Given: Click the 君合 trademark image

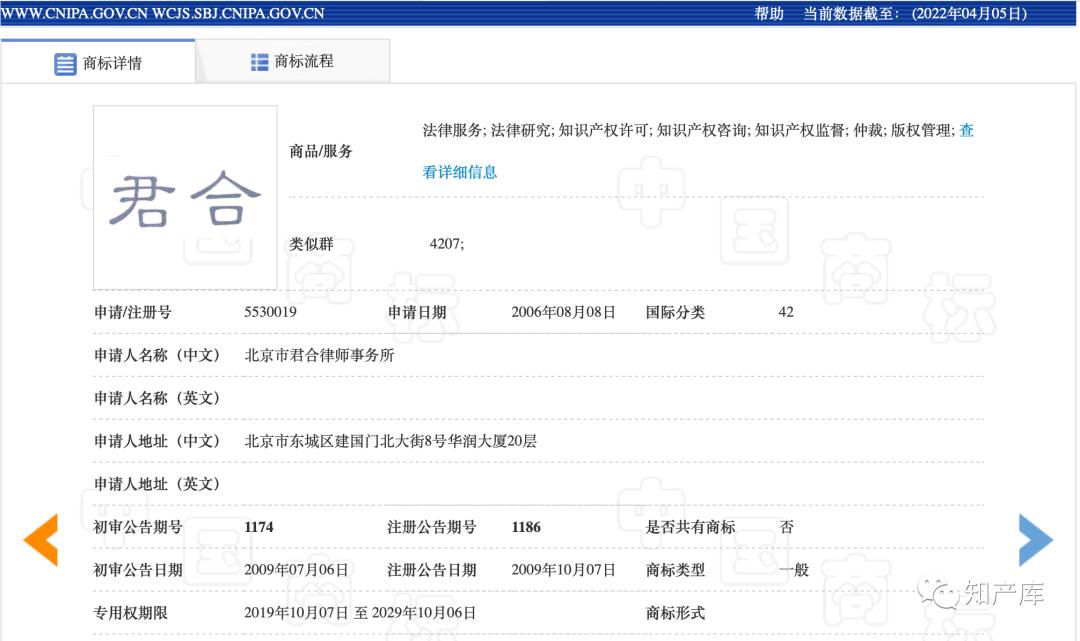Looking at the screenshot, I should pyautogui.click(x=184, y=197).
